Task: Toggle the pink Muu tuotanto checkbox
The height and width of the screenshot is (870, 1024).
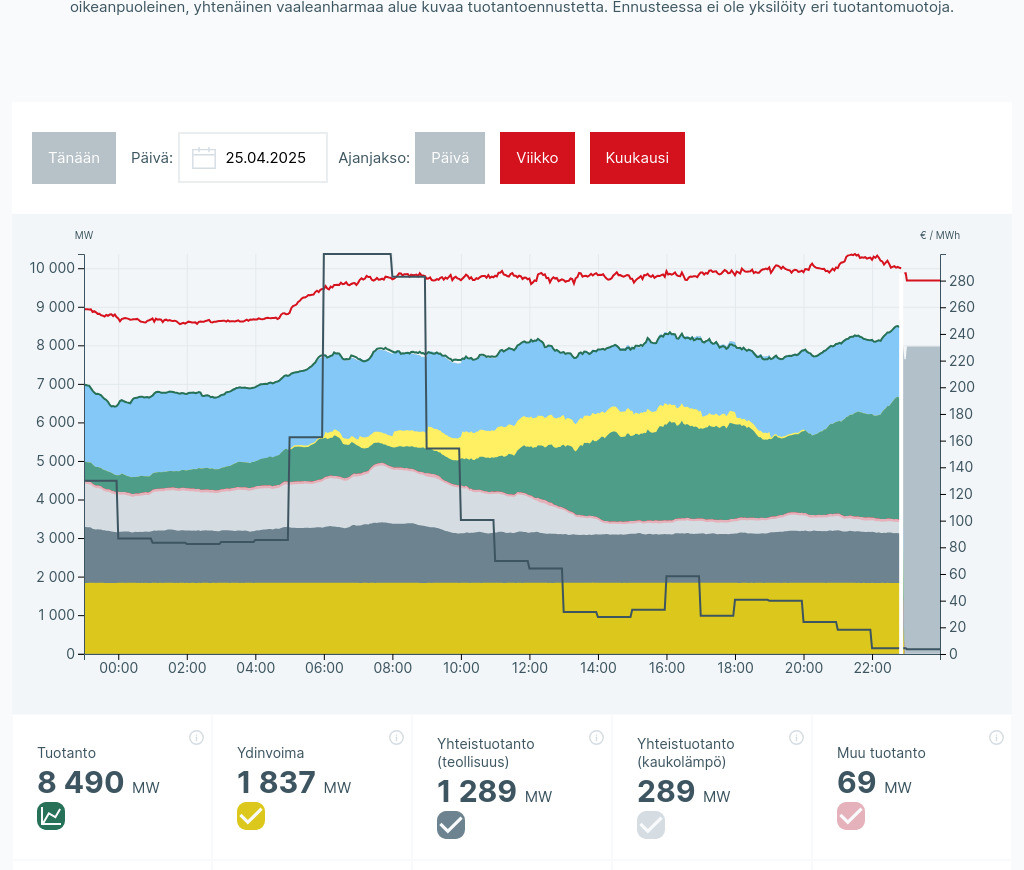Action: (851, 816)
